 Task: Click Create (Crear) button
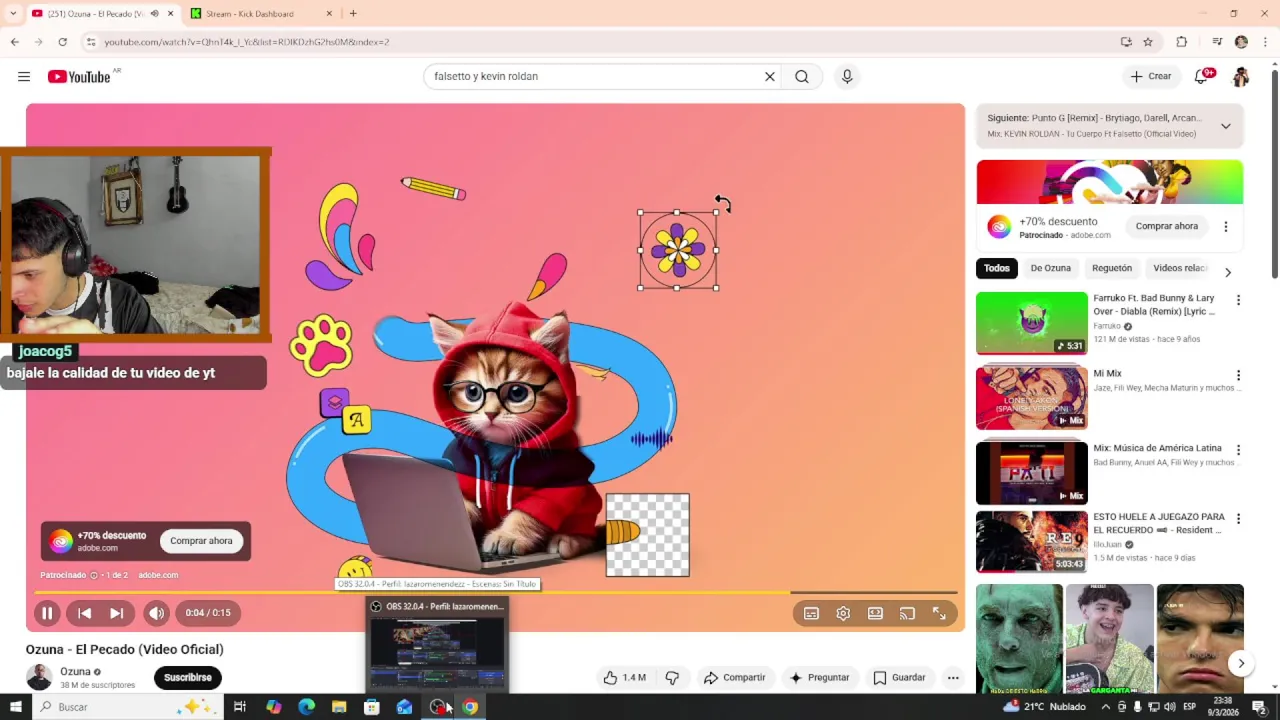[x=1150, y=77]
